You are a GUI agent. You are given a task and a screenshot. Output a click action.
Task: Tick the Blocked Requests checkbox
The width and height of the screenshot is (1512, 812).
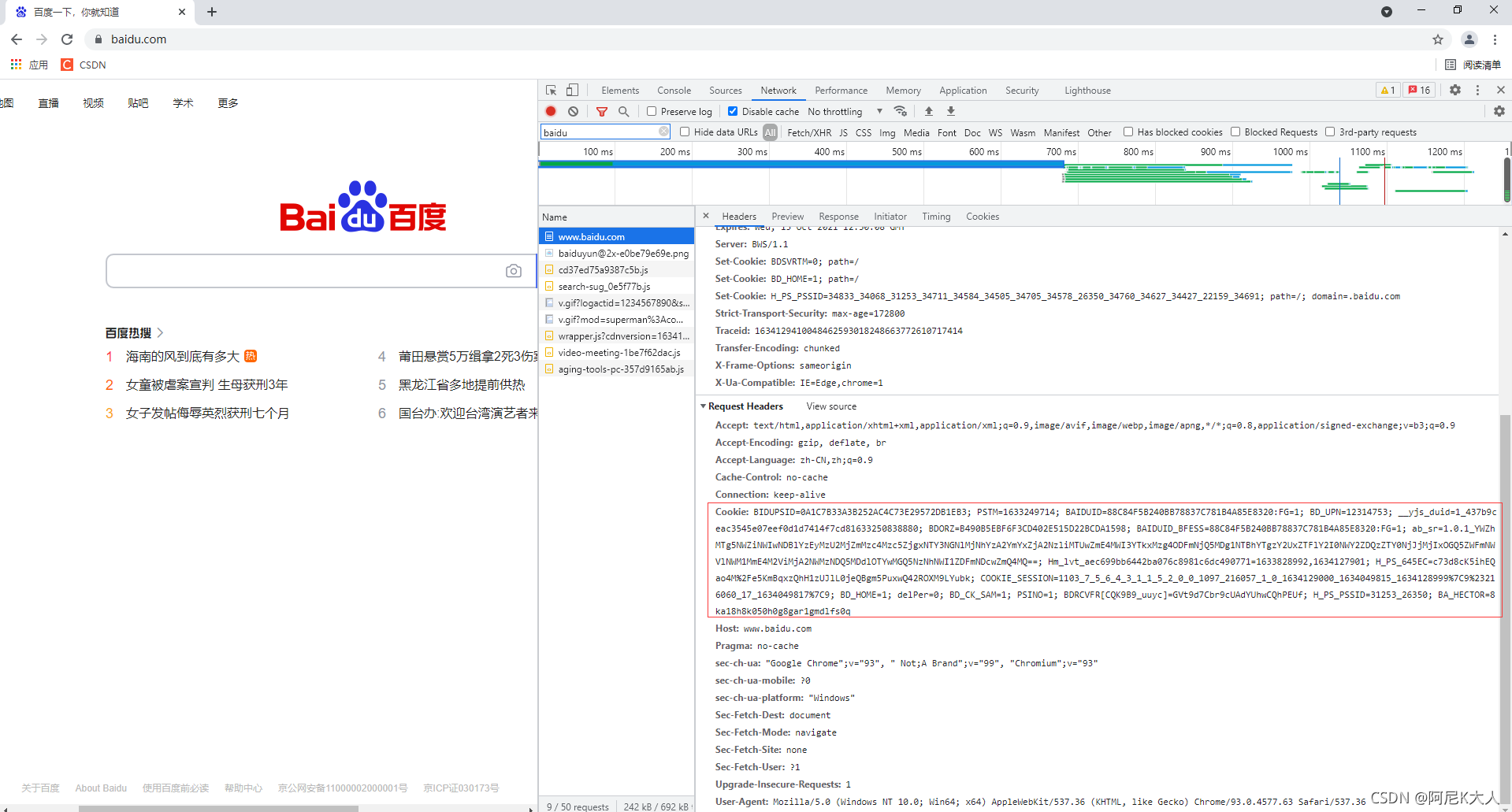pos(1235,132)
